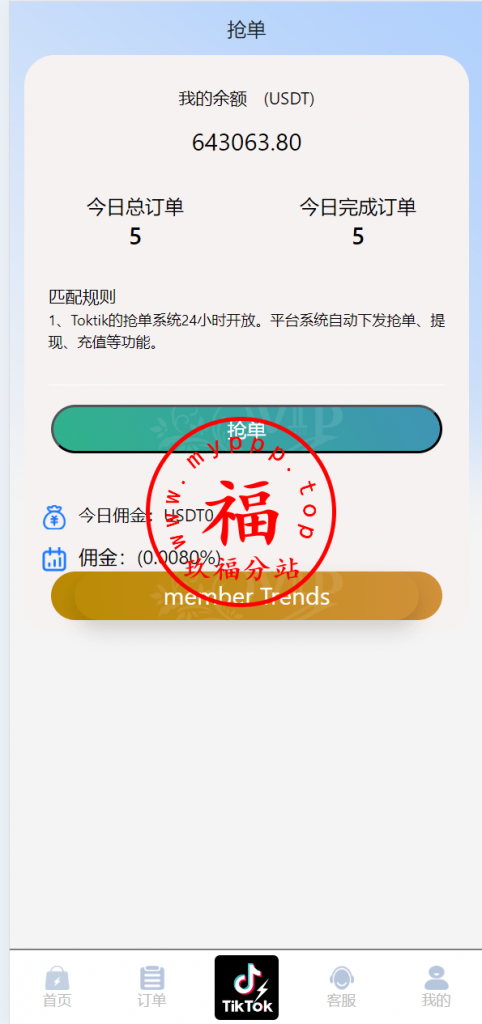Click the 今日总订单 count
The height and width of the screenshot is (1024, 482).
coord(135,236)
